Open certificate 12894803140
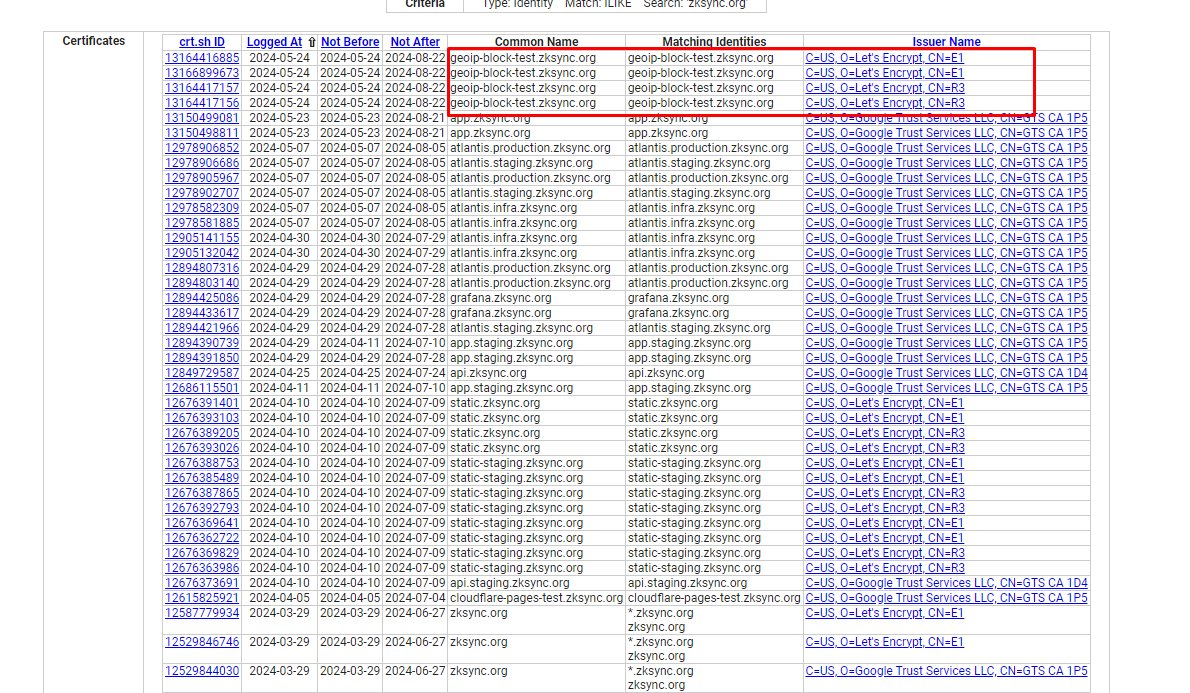The width and height of the screenshot is (1190, 693). pyautogui.click(x=202, y=283)
